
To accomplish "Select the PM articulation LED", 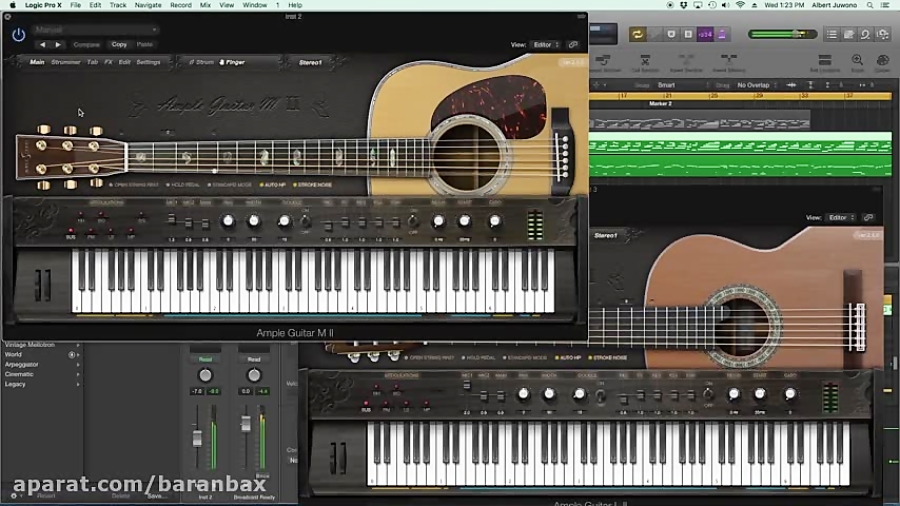I will point(91,231).
